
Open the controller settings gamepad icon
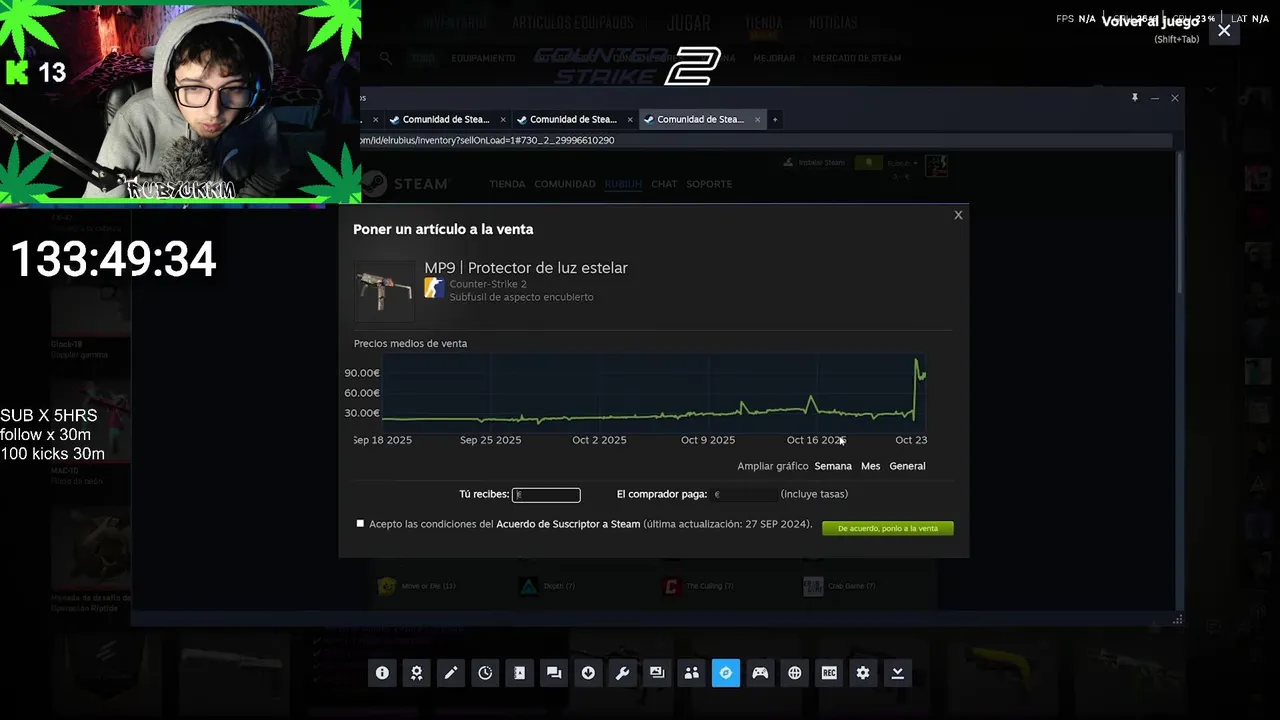pos(760,673)
